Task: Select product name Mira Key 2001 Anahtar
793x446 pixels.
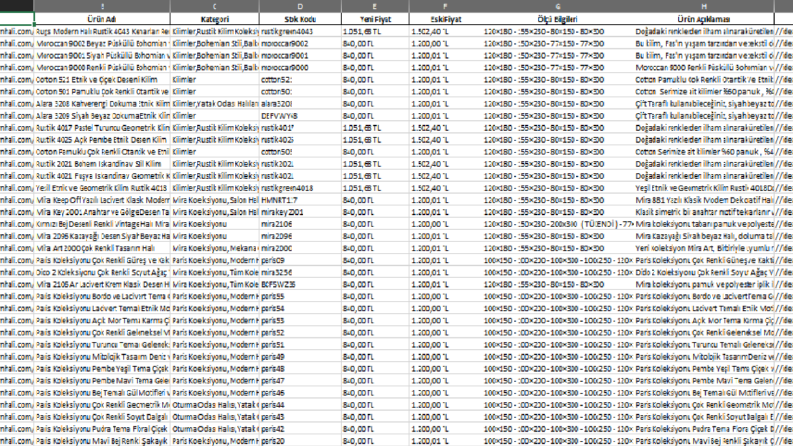Action: [x=102, y=212]
